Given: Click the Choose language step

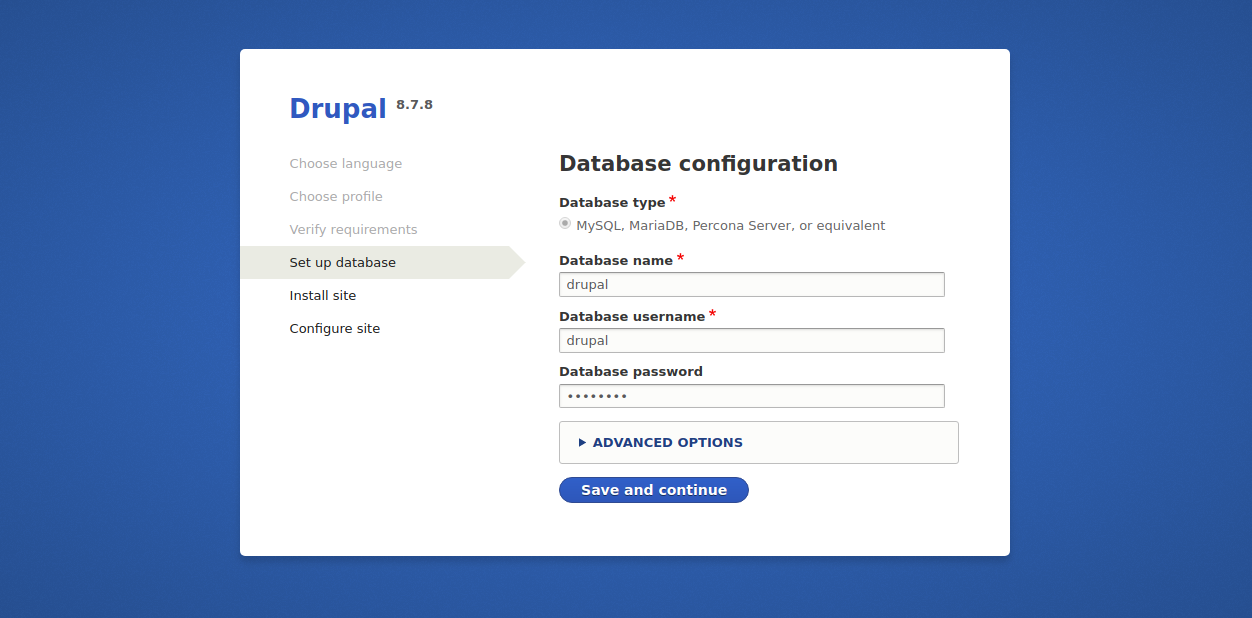Looking at the screenshot, I should (x=346, y=163).
